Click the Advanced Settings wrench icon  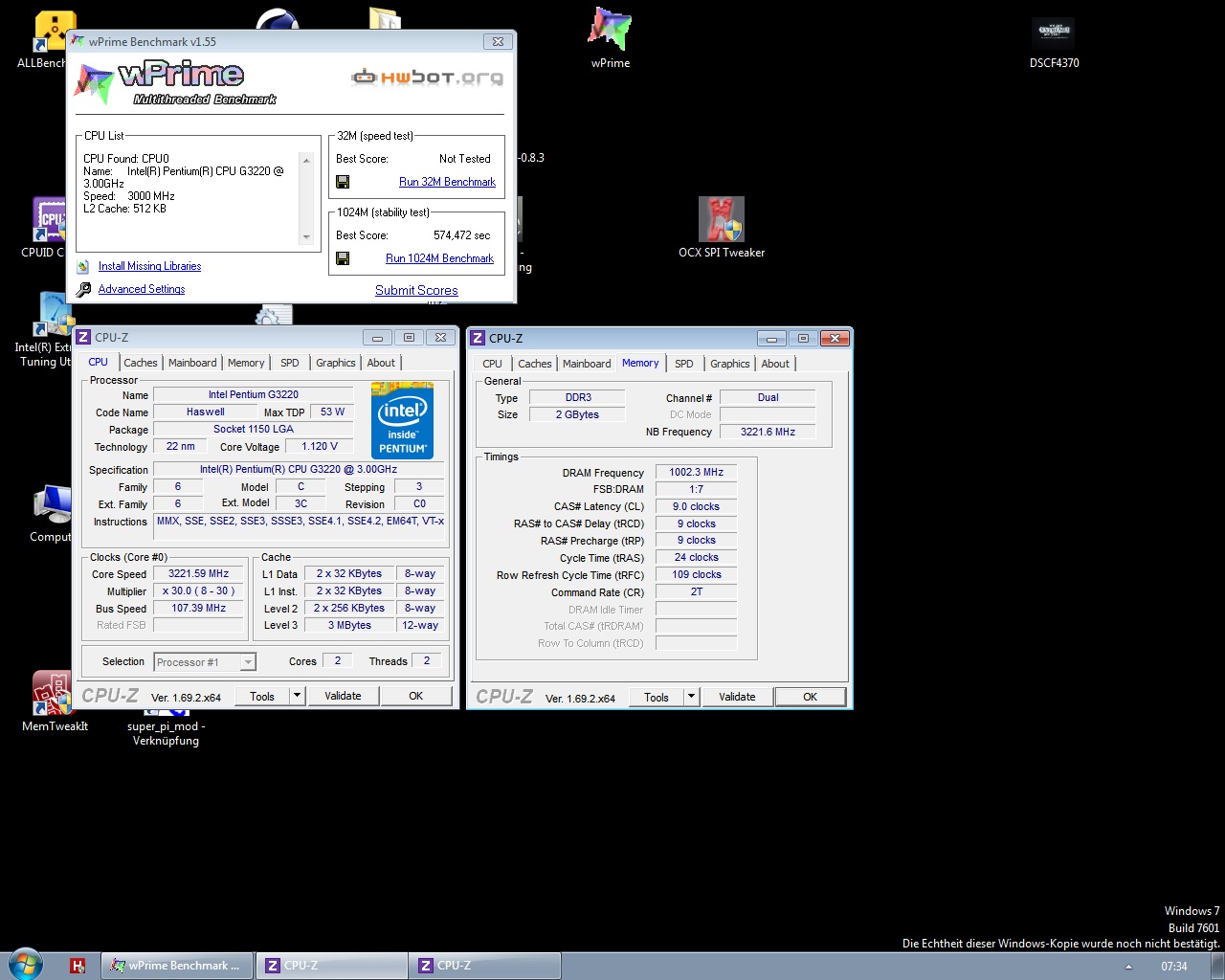83,289
